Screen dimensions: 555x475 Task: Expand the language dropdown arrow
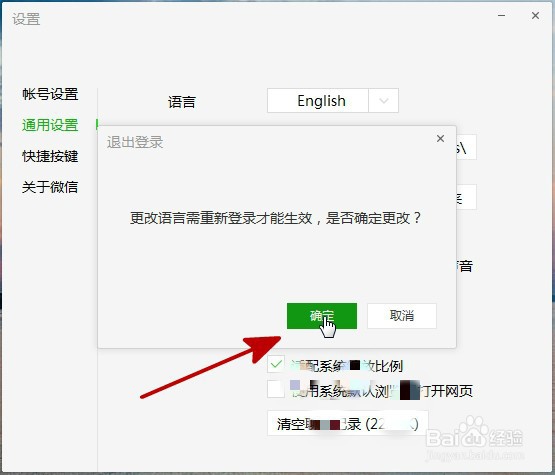(384, 101)
